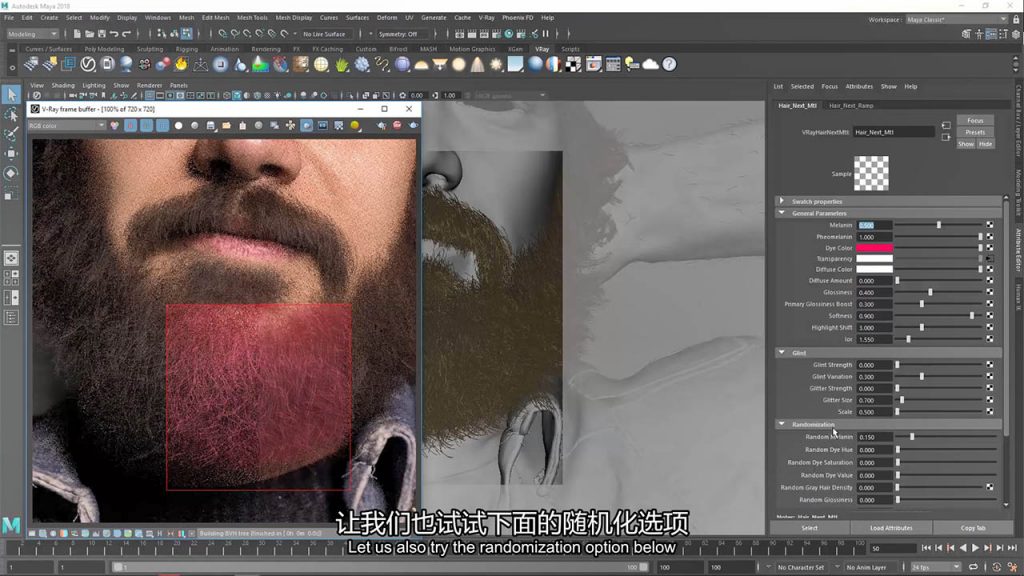Viewport: 1024px width, 576px height.
Task: Click the Melanin map checker button
Action: coord(989,225)
